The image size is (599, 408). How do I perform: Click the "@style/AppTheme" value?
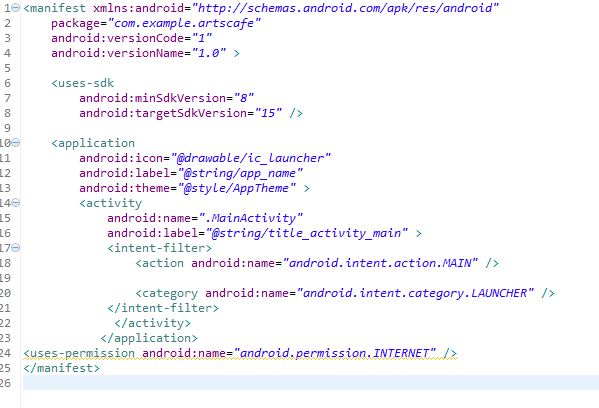236,188
